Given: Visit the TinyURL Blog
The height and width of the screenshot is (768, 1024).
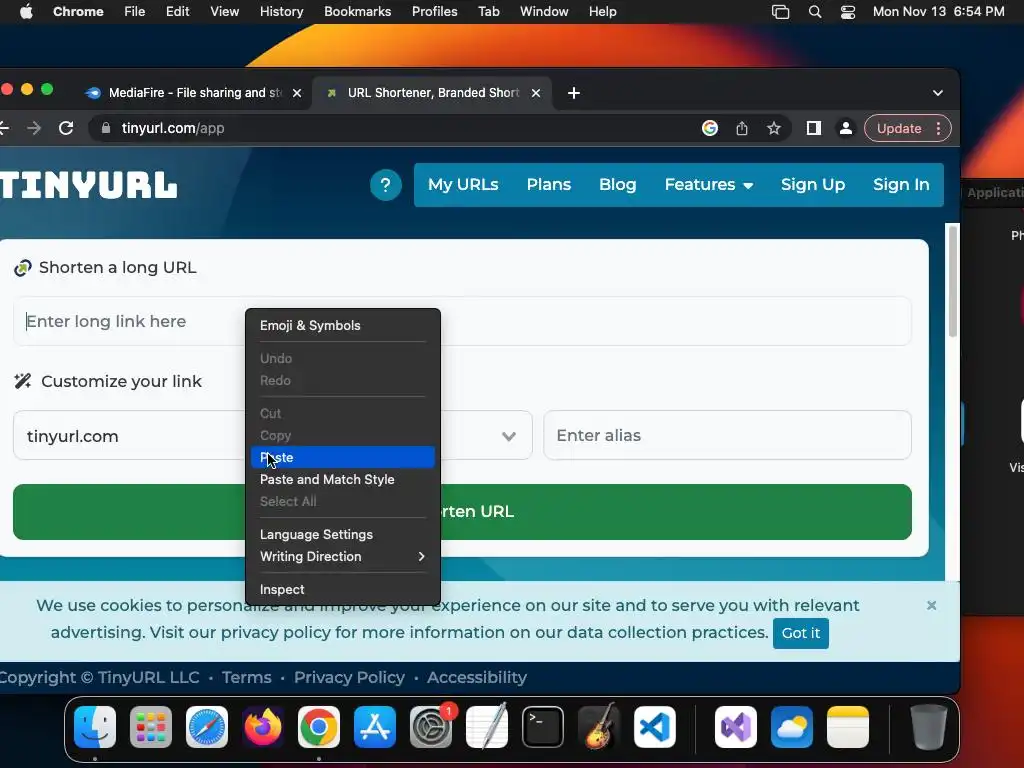Looking at the screenshot, I should (617, 185).
